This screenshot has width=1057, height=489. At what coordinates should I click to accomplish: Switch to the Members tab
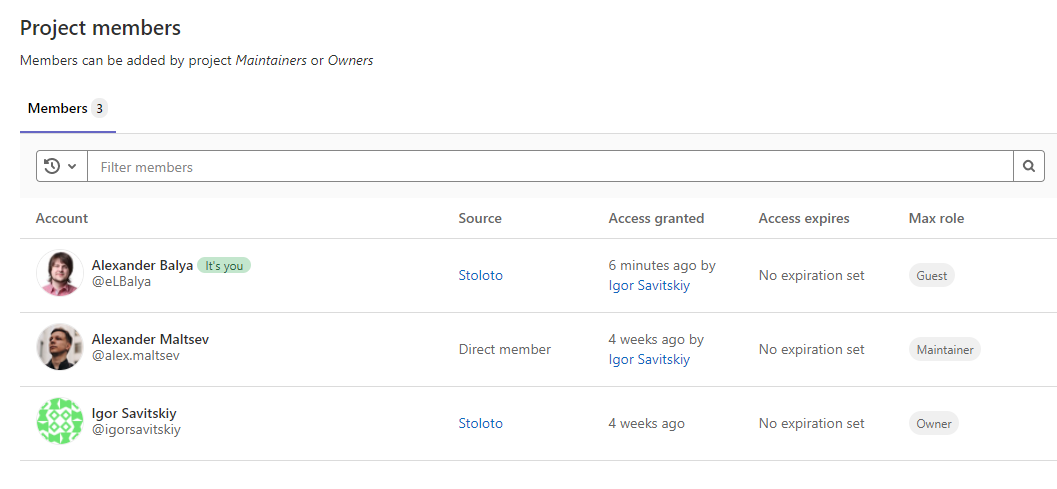(58, 108)
